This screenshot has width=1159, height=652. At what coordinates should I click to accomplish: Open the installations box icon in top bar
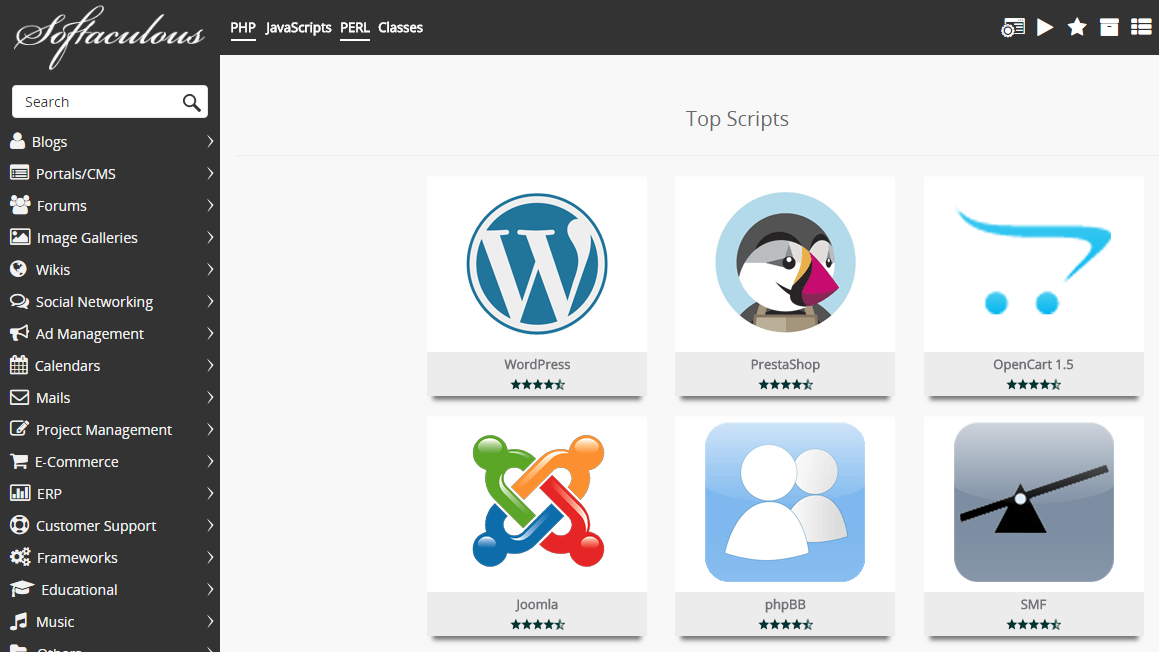(1109, 27)
